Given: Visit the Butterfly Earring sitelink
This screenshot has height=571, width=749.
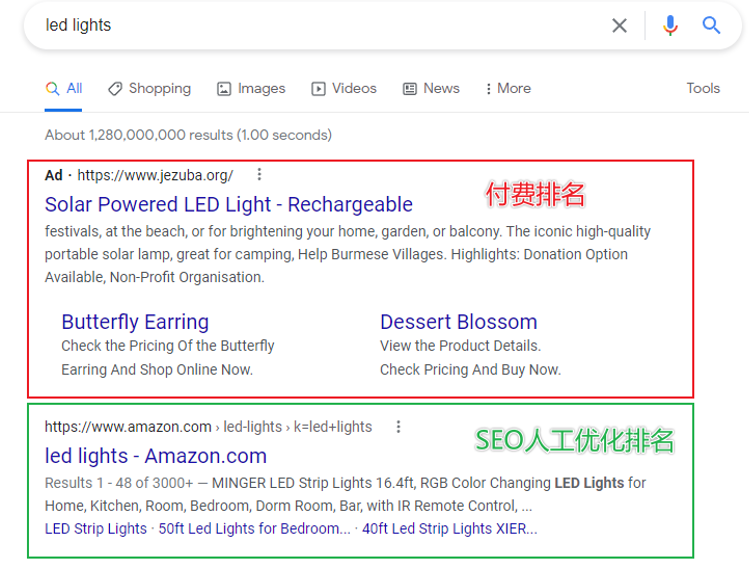Looking at the screenshot, I should pyautogui.click(x=135, y=322).
